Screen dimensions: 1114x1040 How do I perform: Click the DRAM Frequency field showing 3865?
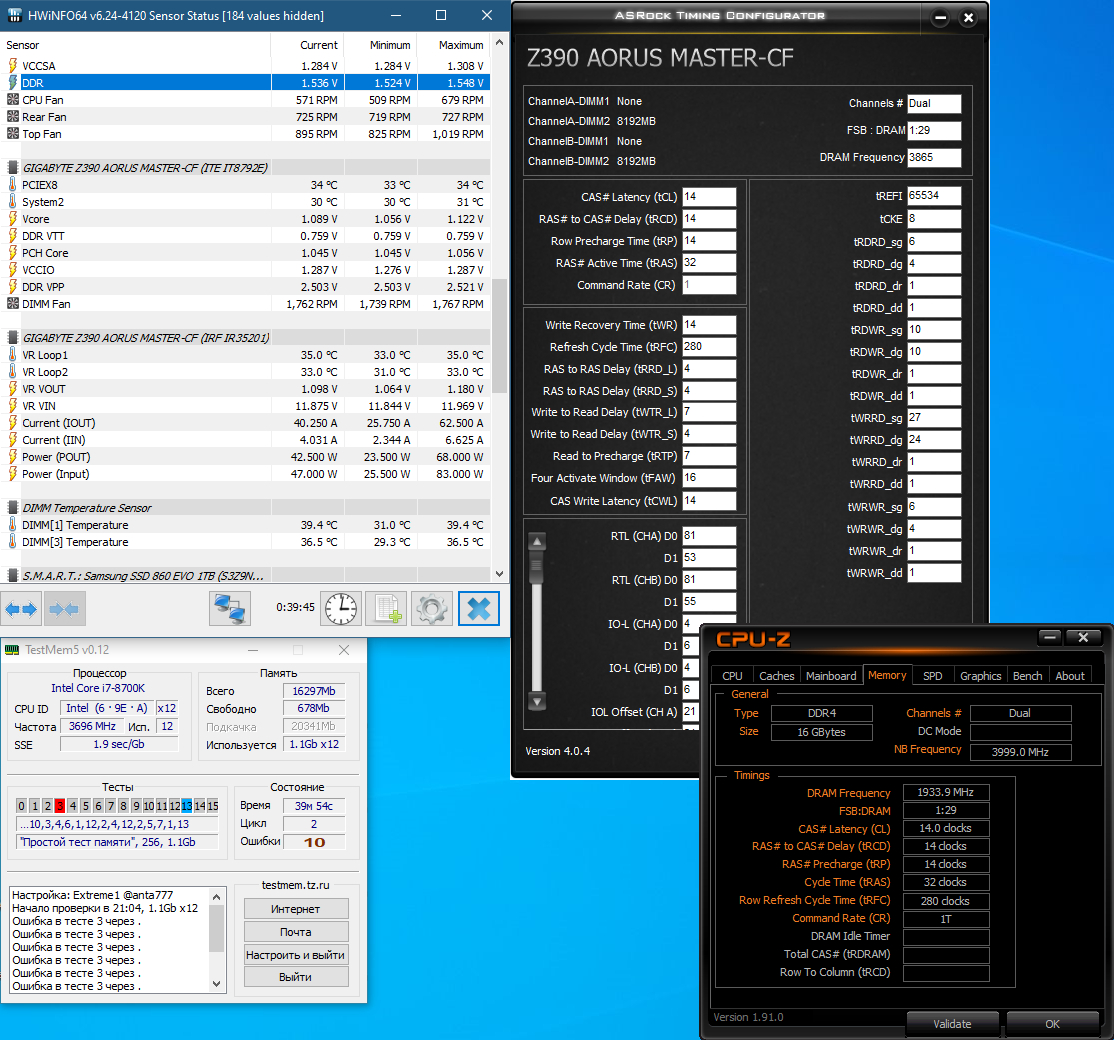[934, 157]
